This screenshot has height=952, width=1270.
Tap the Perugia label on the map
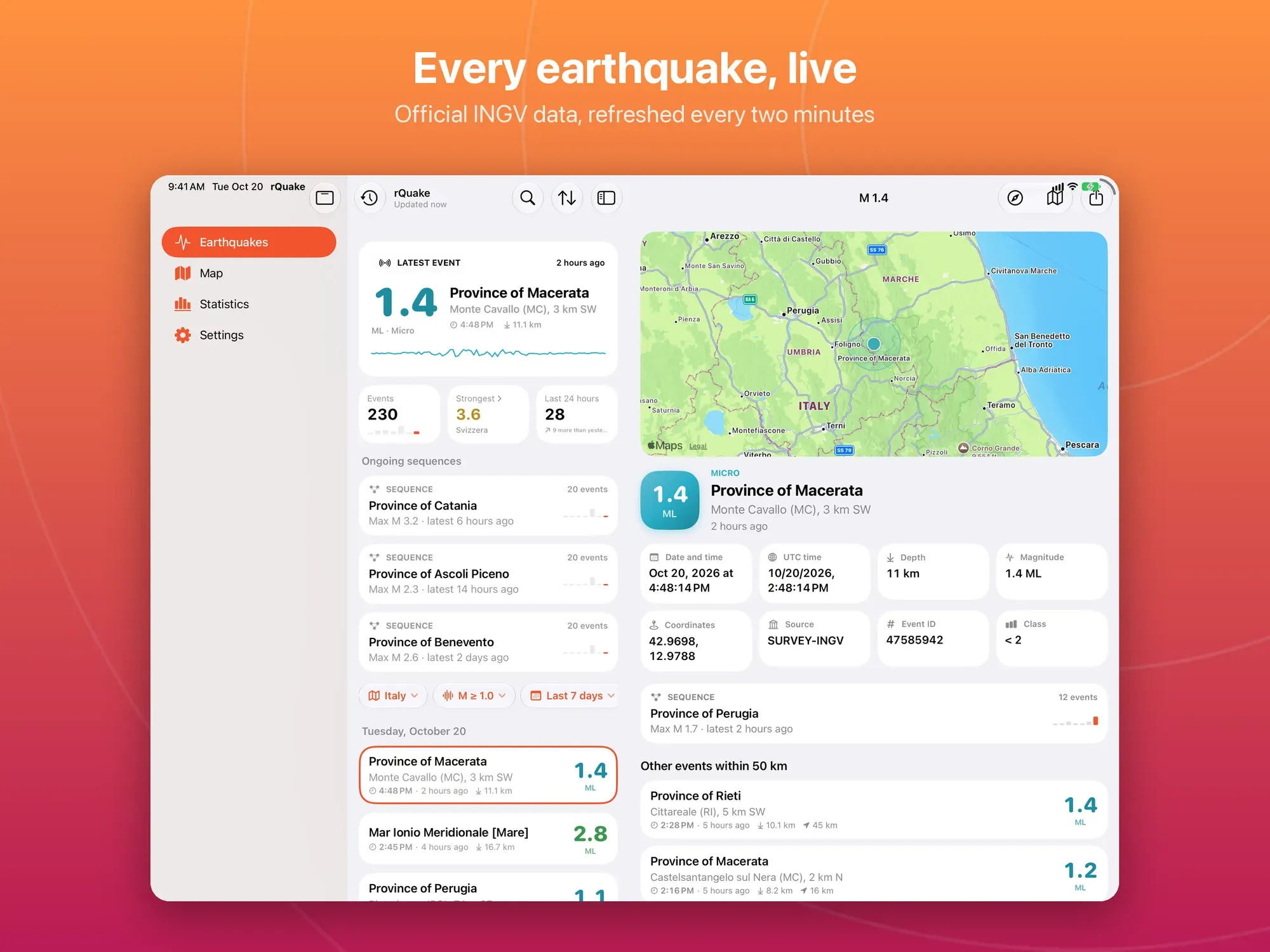click(803, 310)
